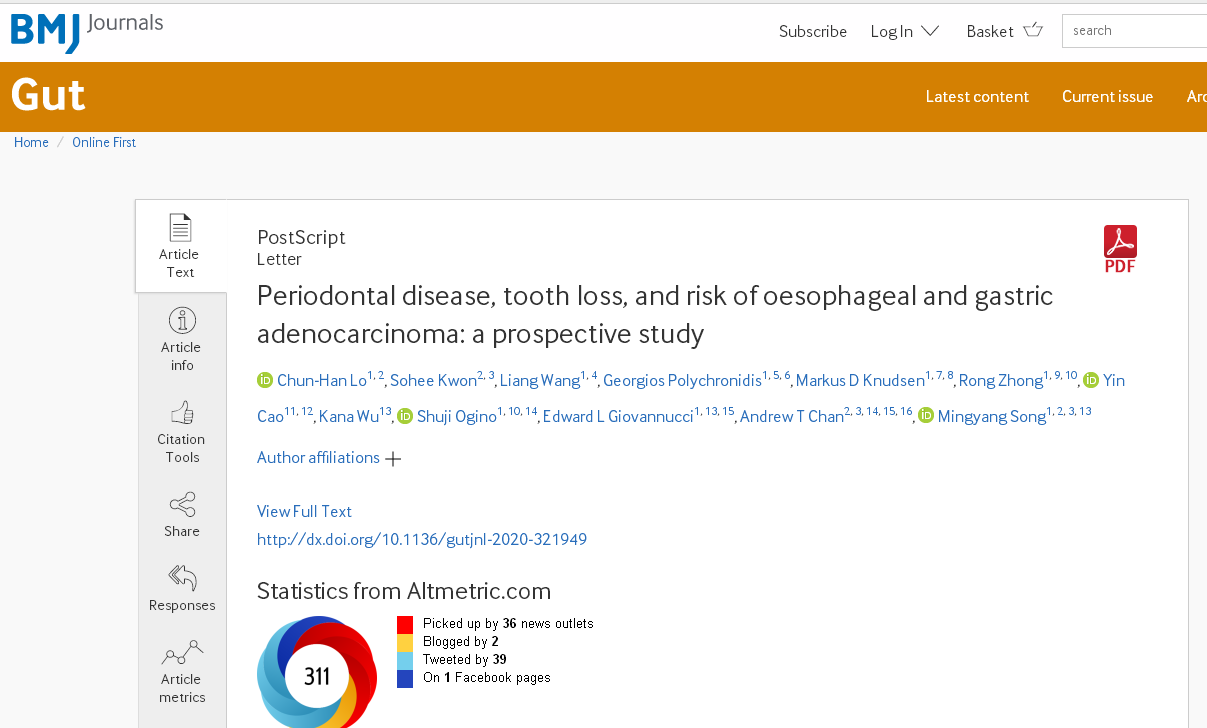
Task: Open the Current issue menu item
Action: click(x=1107, y=97)
